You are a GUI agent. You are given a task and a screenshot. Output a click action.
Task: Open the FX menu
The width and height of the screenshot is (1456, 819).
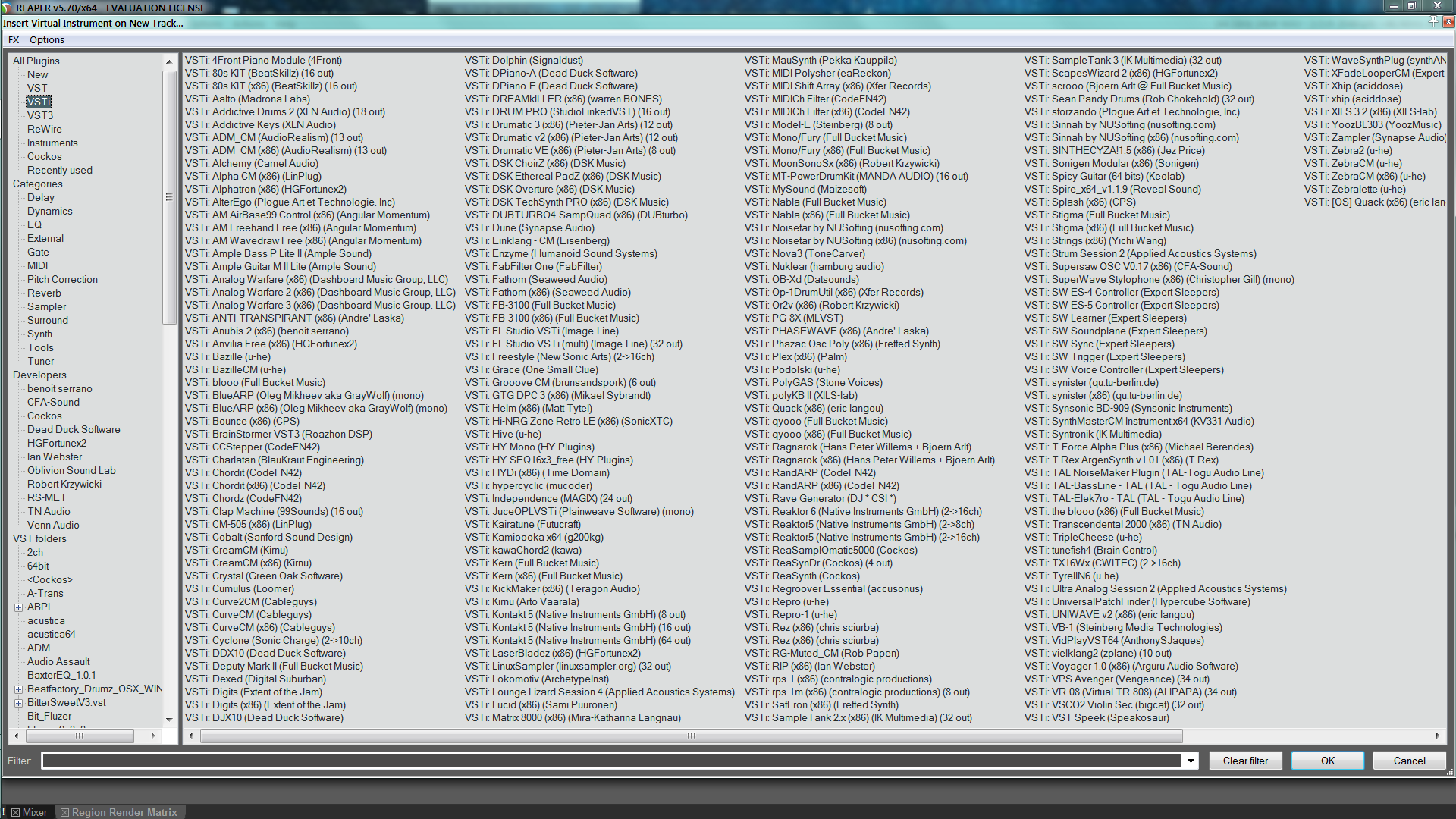(x=14, y=39)
